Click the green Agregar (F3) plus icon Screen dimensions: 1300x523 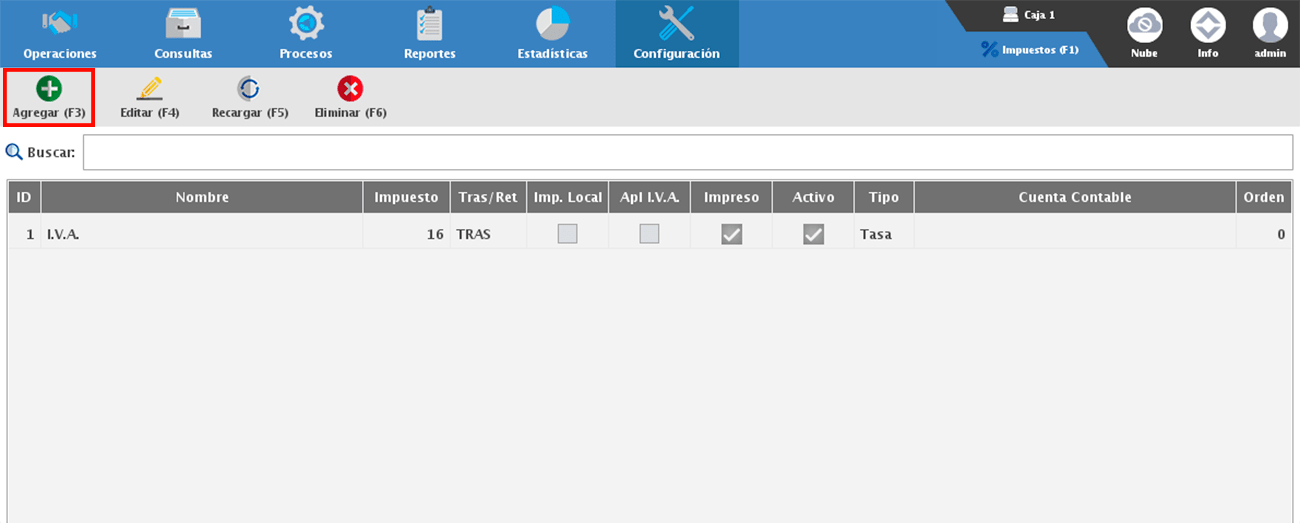49,89
